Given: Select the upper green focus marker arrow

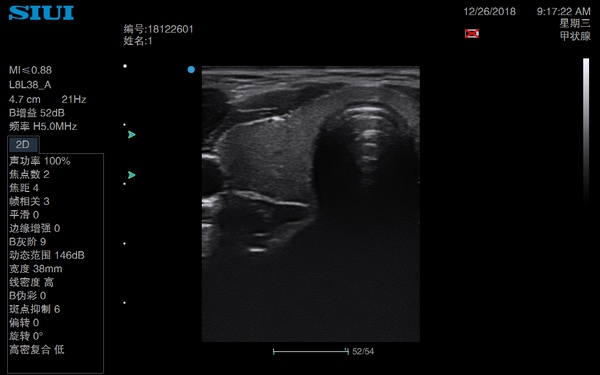Looking at the screenshot, I should coord(132,134).
